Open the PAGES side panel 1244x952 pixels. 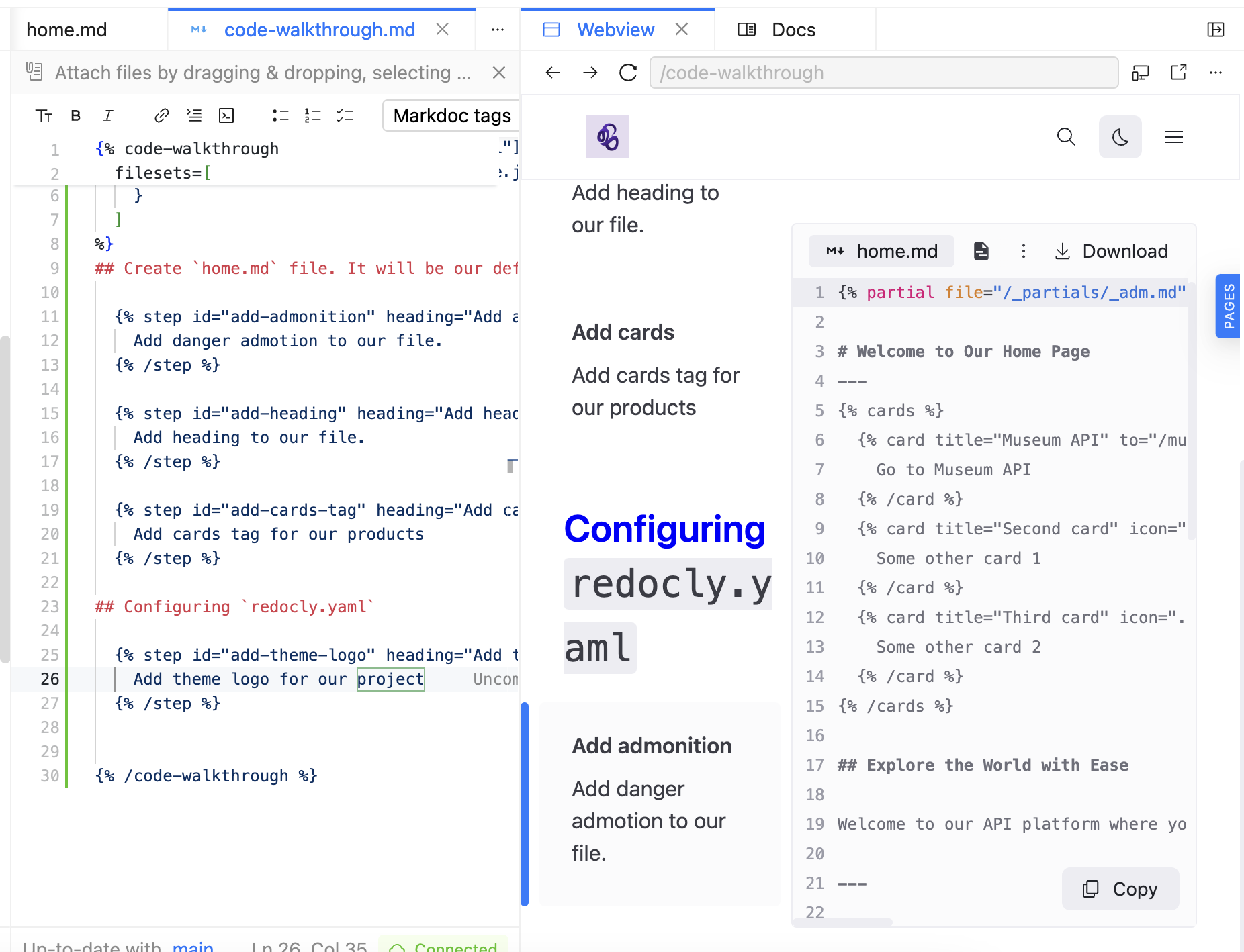[x=1229, y=306]
